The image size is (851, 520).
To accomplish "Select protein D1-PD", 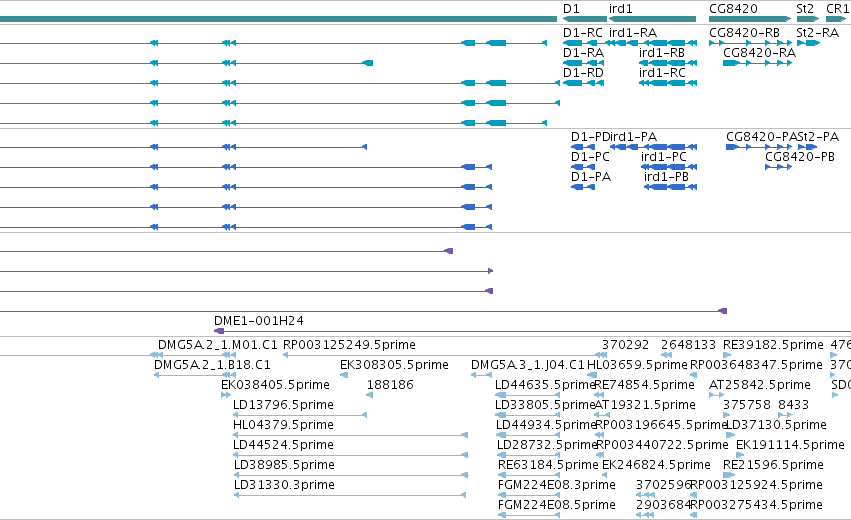I will point(588,137).
